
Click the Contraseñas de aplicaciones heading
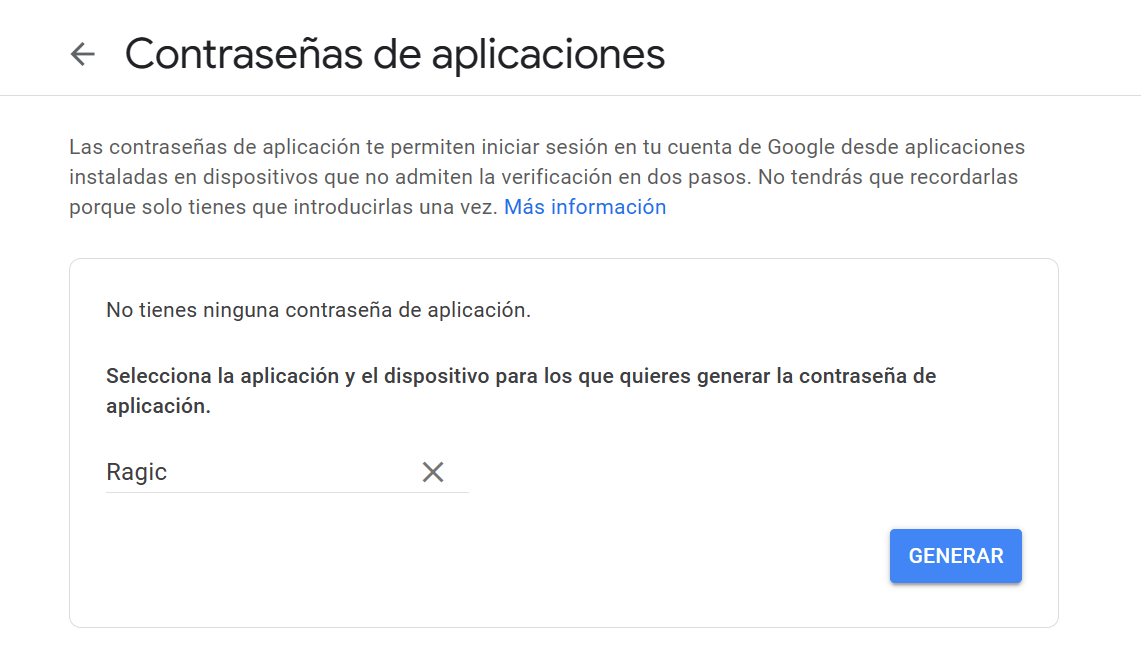pos(394,54)
